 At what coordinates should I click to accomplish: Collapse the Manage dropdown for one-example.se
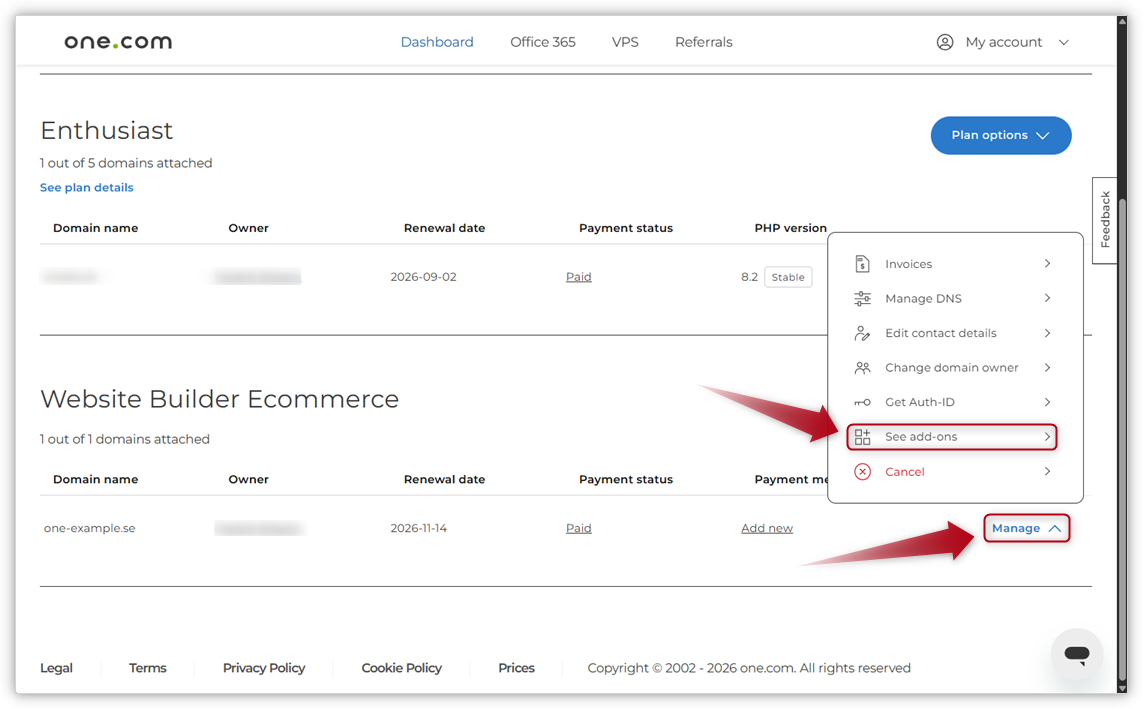pos(1027,527)
